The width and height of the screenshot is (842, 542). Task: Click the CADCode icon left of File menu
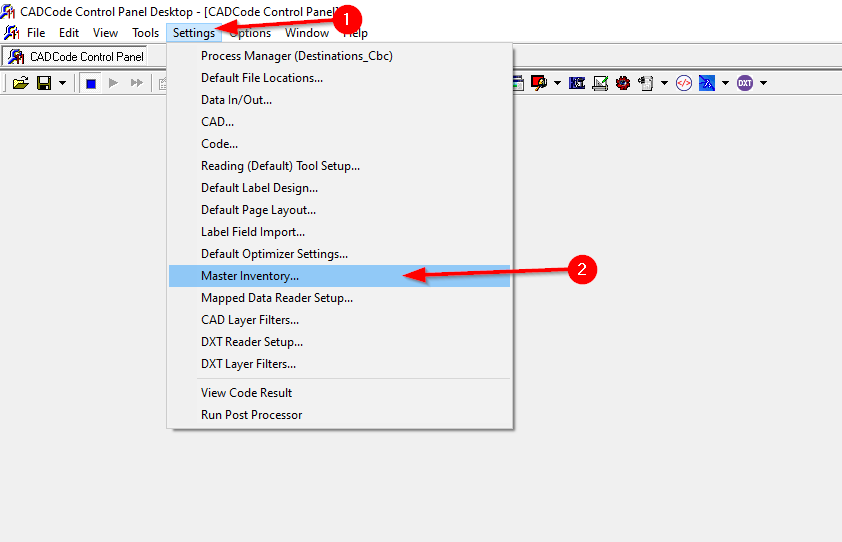(11, 33)
